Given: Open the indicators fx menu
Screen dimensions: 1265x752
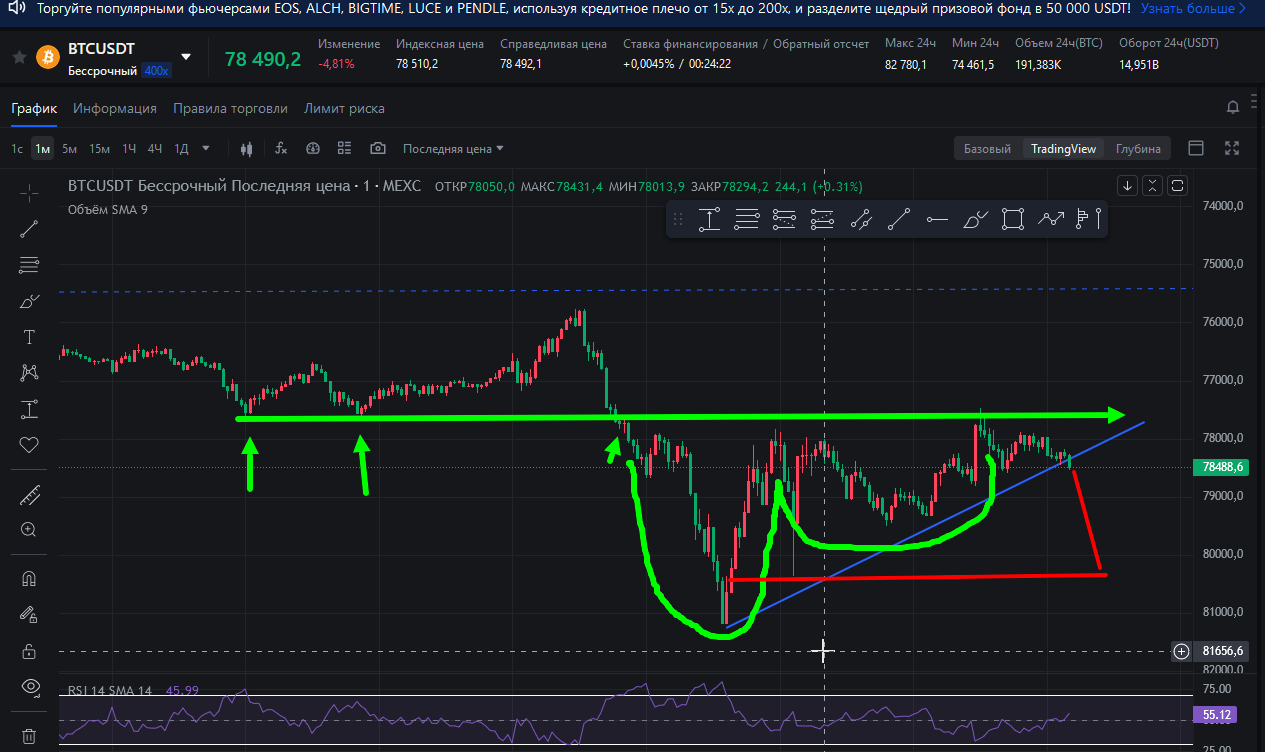Looking at the screenshot, I should [281, 148].
